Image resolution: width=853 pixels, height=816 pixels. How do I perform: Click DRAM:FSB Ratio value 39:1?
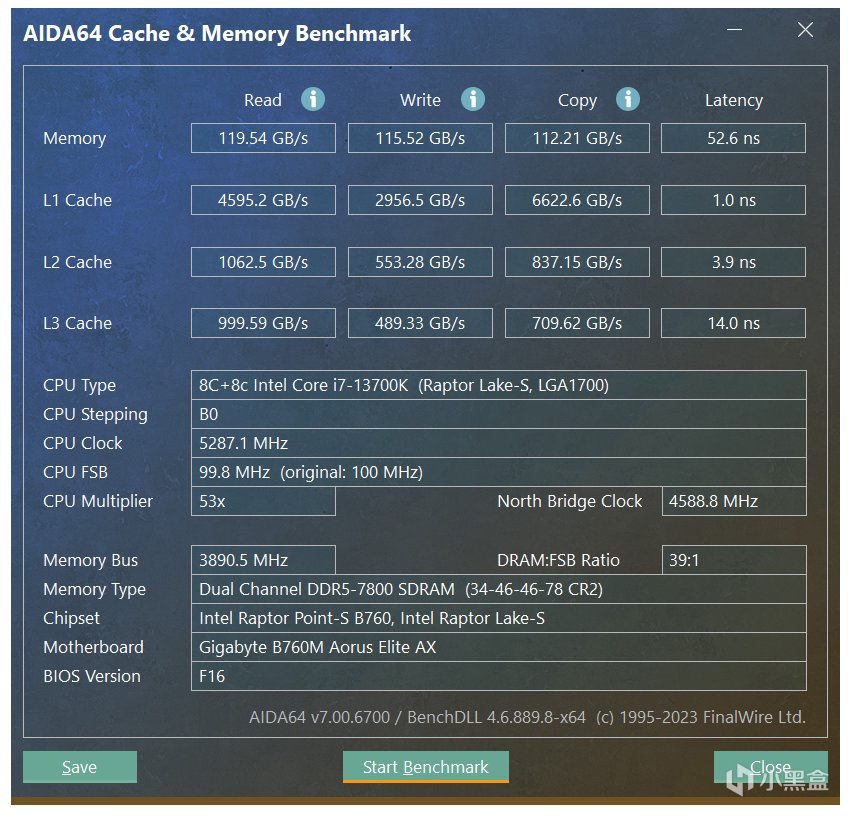pyautogui.click(x=734, y=560)
